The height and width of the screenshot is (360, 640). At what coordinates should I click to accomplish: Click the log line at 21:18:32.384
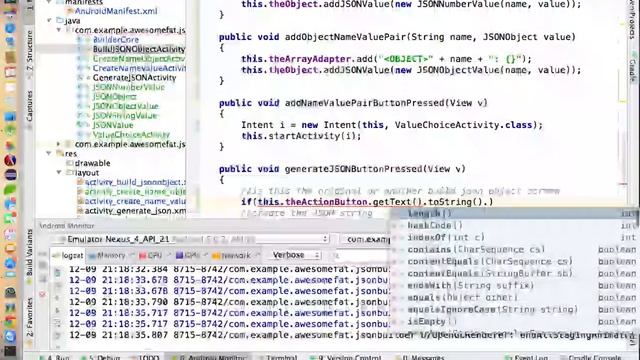[x=229, y=269]
